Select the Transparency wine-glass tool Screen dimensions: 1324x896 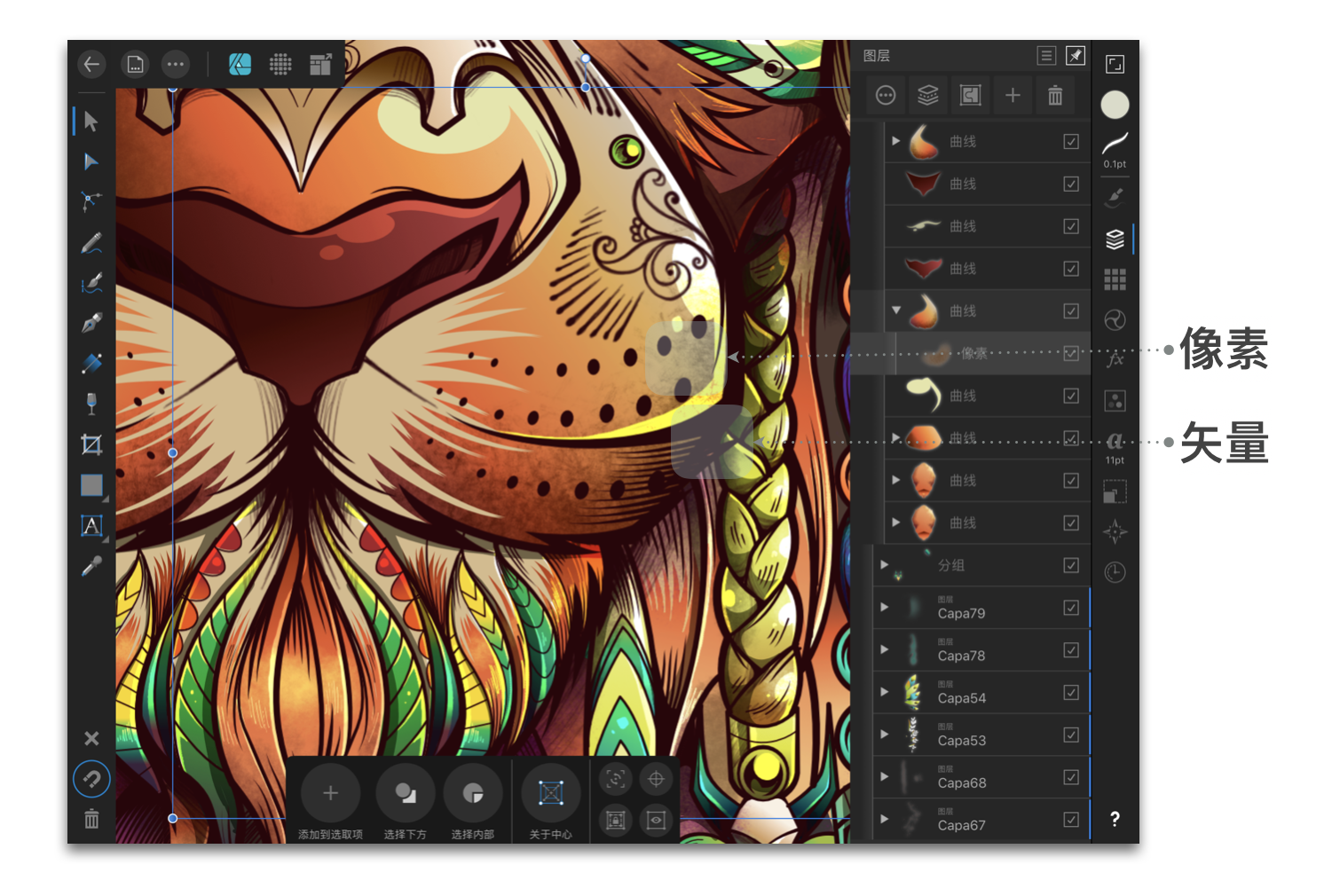tap(91, 404)
